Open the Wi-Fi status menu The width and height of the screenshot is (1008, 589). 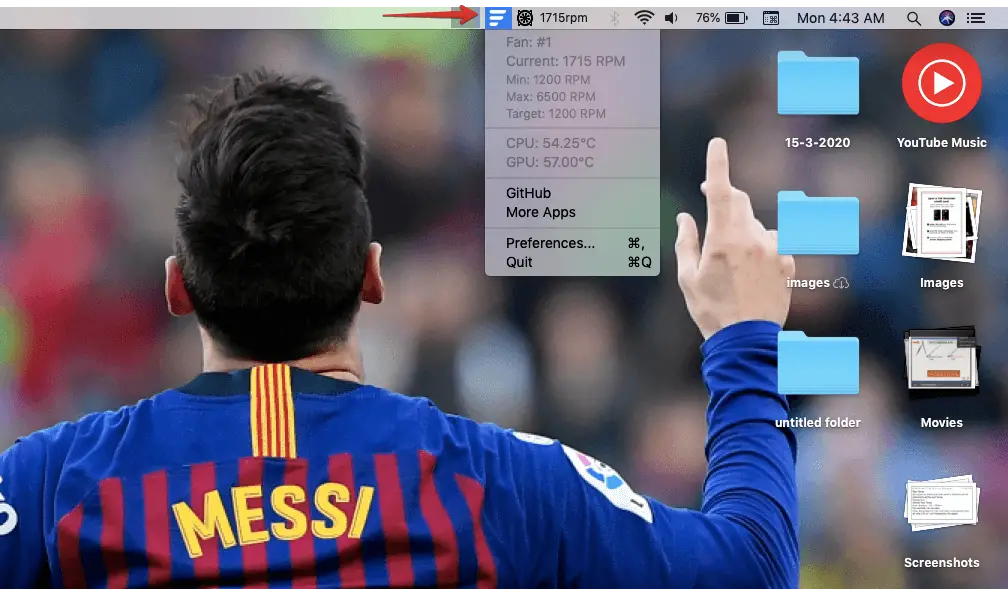[x=644, y=18]
